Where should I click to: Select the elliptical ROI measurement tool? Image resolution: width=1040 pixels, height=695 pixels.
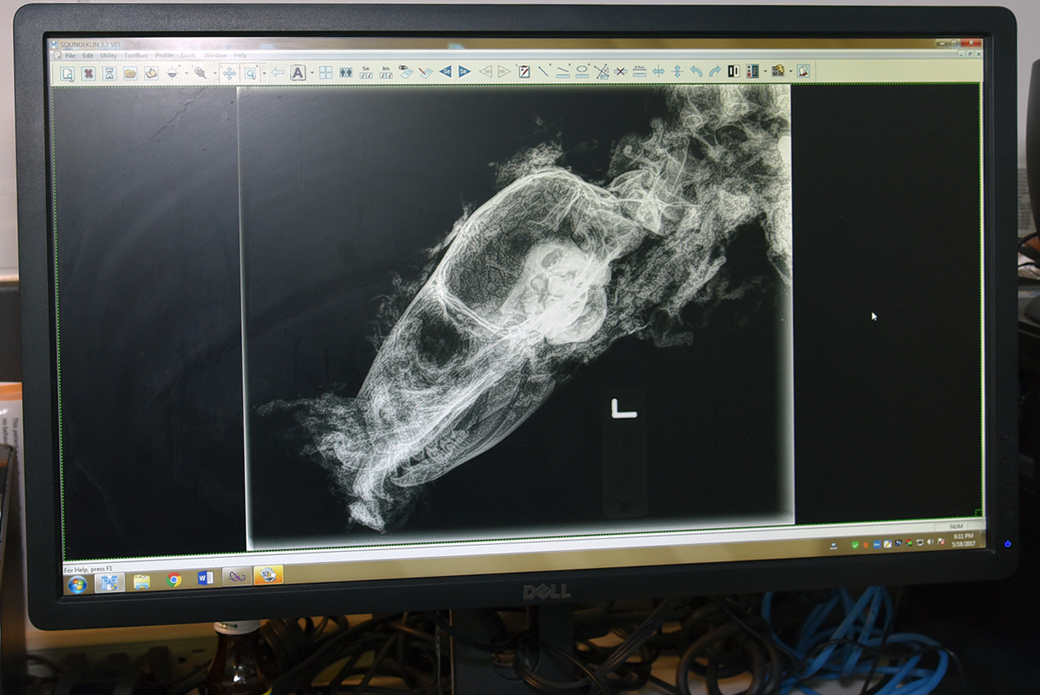pos(582,71)
